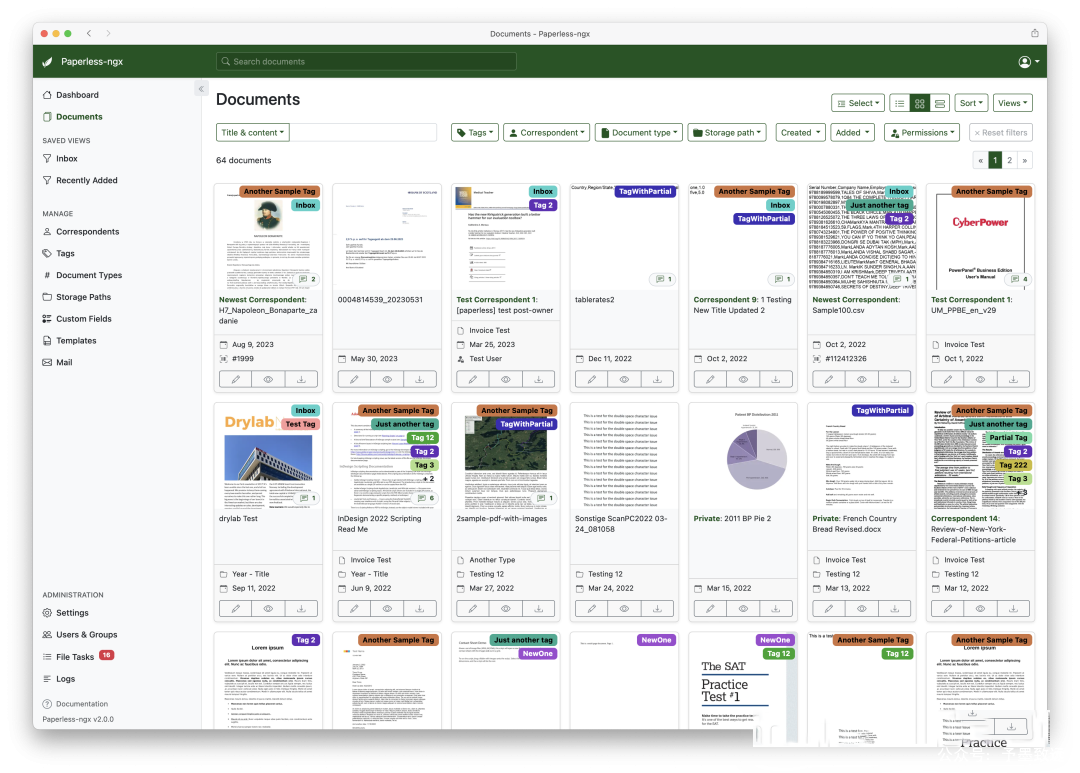
Task: Edit document 0004814539_20230531
Action: [354, 380]
